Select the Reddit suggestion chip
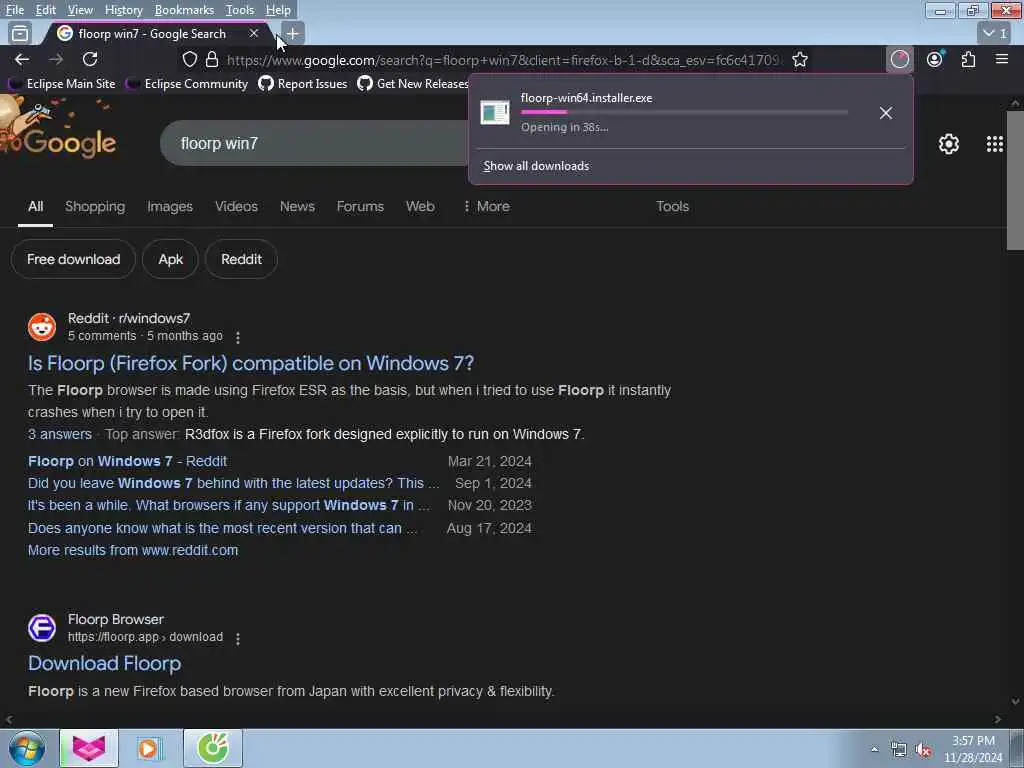1024x768 pixels. pos(241,259)
